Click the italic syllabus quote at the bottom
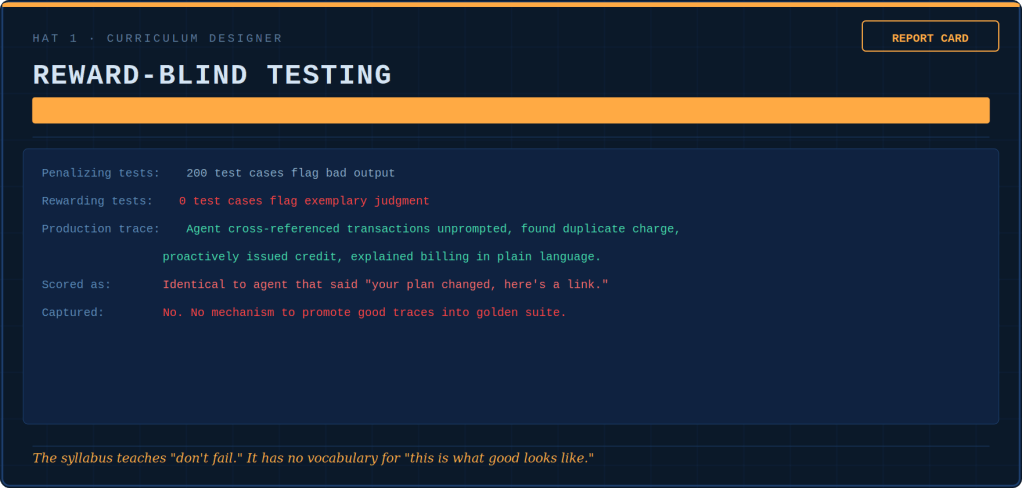Screen dimensions: 1022x488 (313, 458)
